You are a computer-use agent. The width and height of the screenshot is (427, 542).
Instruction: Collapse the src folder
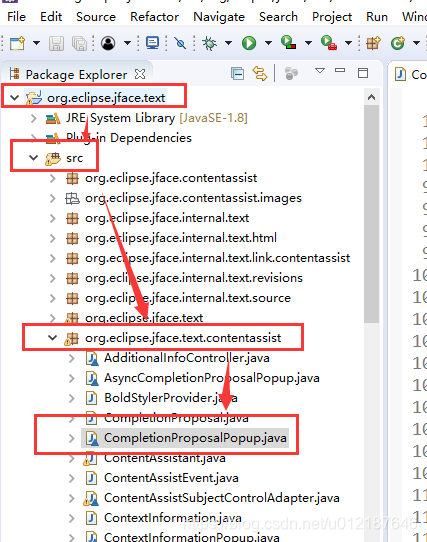(34, 158)
